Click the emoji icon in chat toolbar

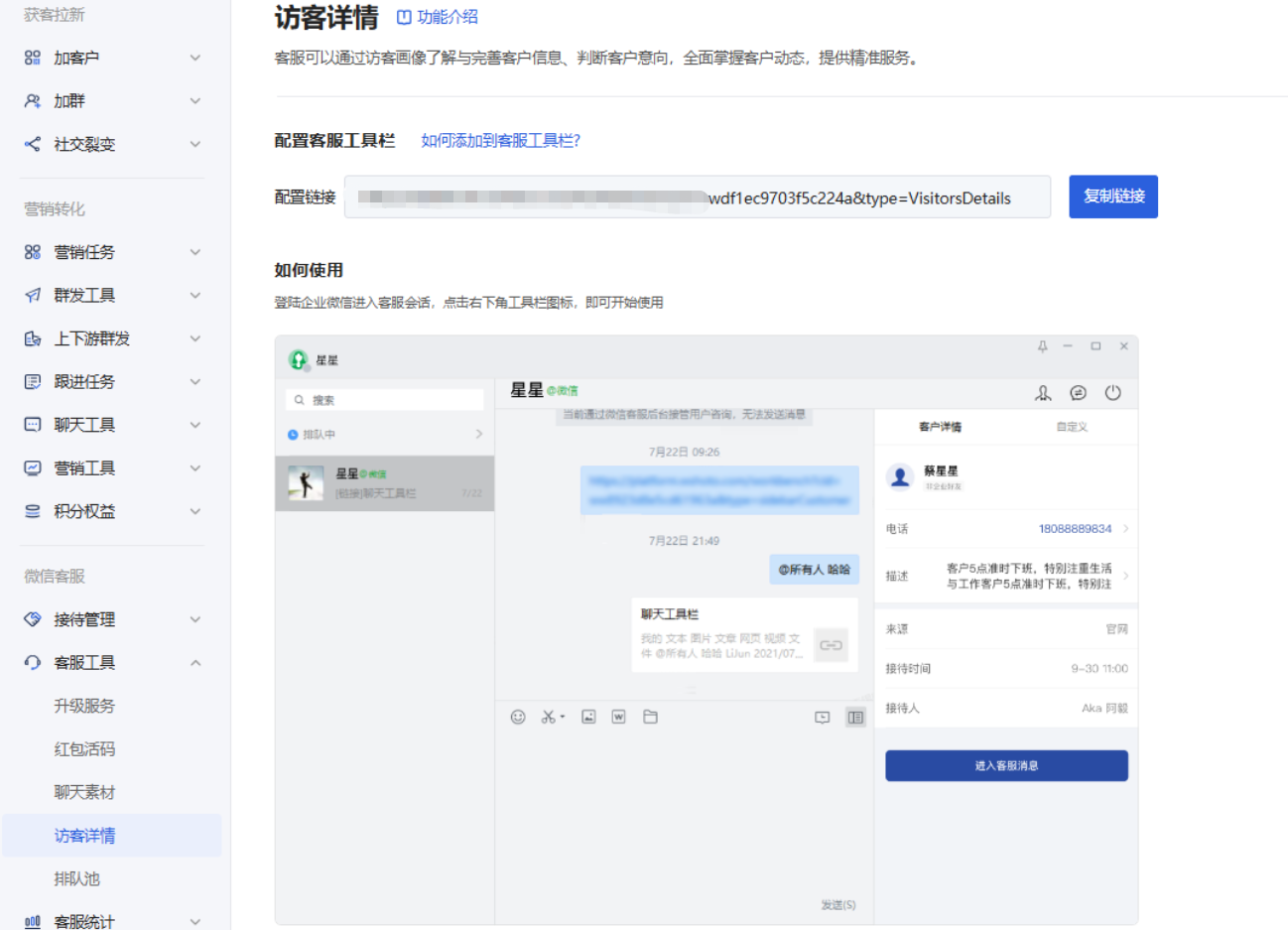click(x=518, y=717)
